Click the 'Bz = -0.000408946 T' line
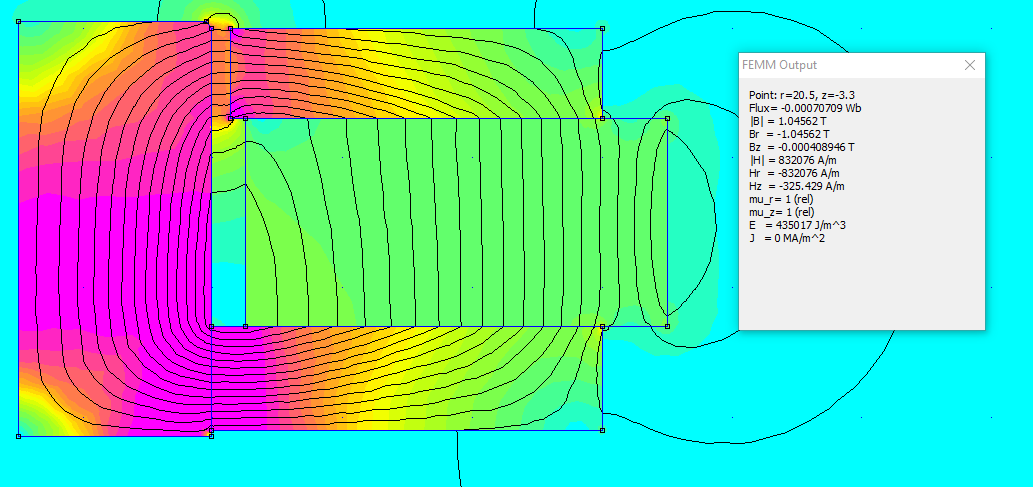Image resolution: width=1033 pixels, height=487 pixels. 802,147
